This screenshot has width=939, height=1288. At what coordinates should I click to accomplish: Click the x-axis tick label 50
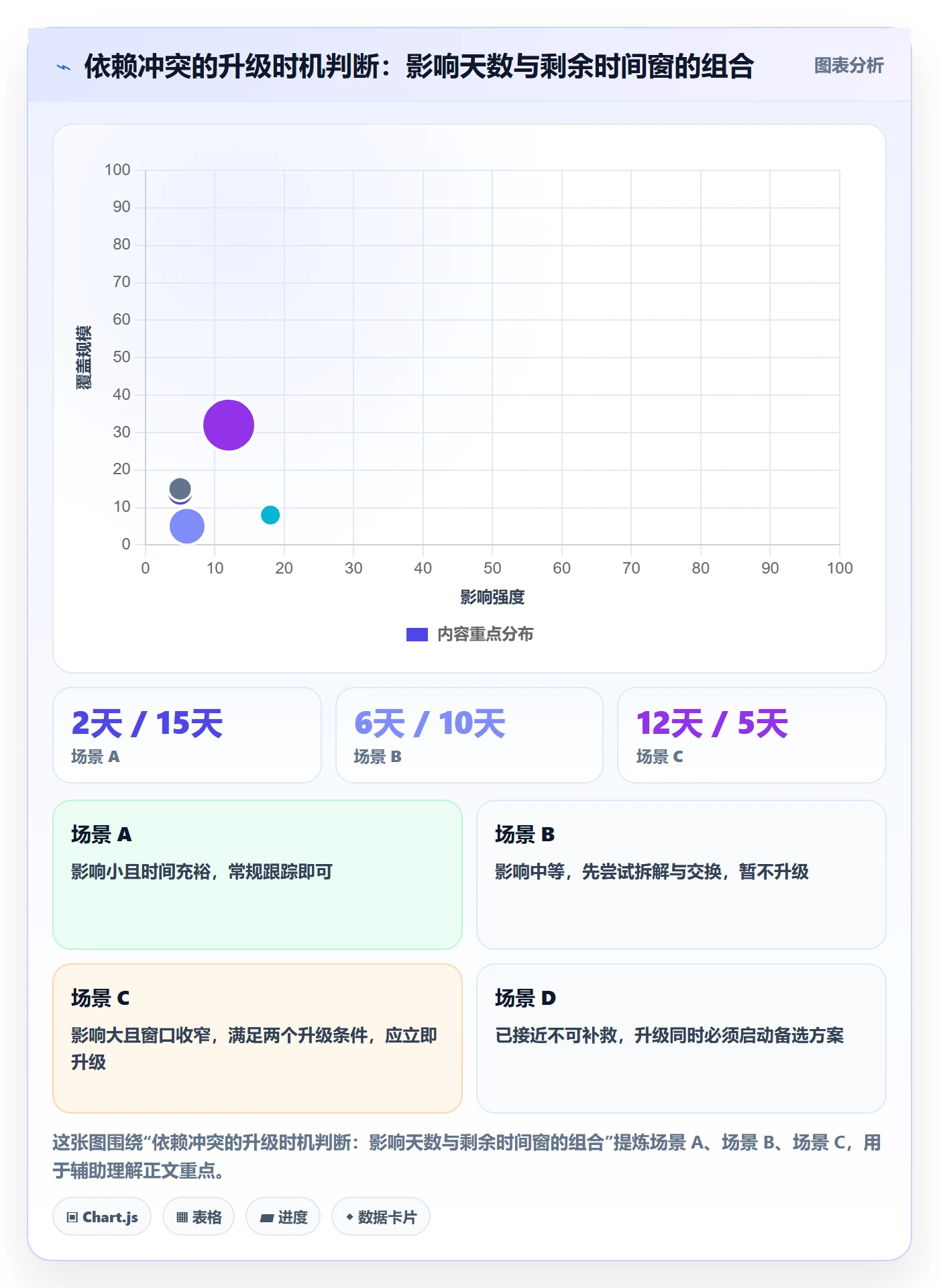(492, 568)
